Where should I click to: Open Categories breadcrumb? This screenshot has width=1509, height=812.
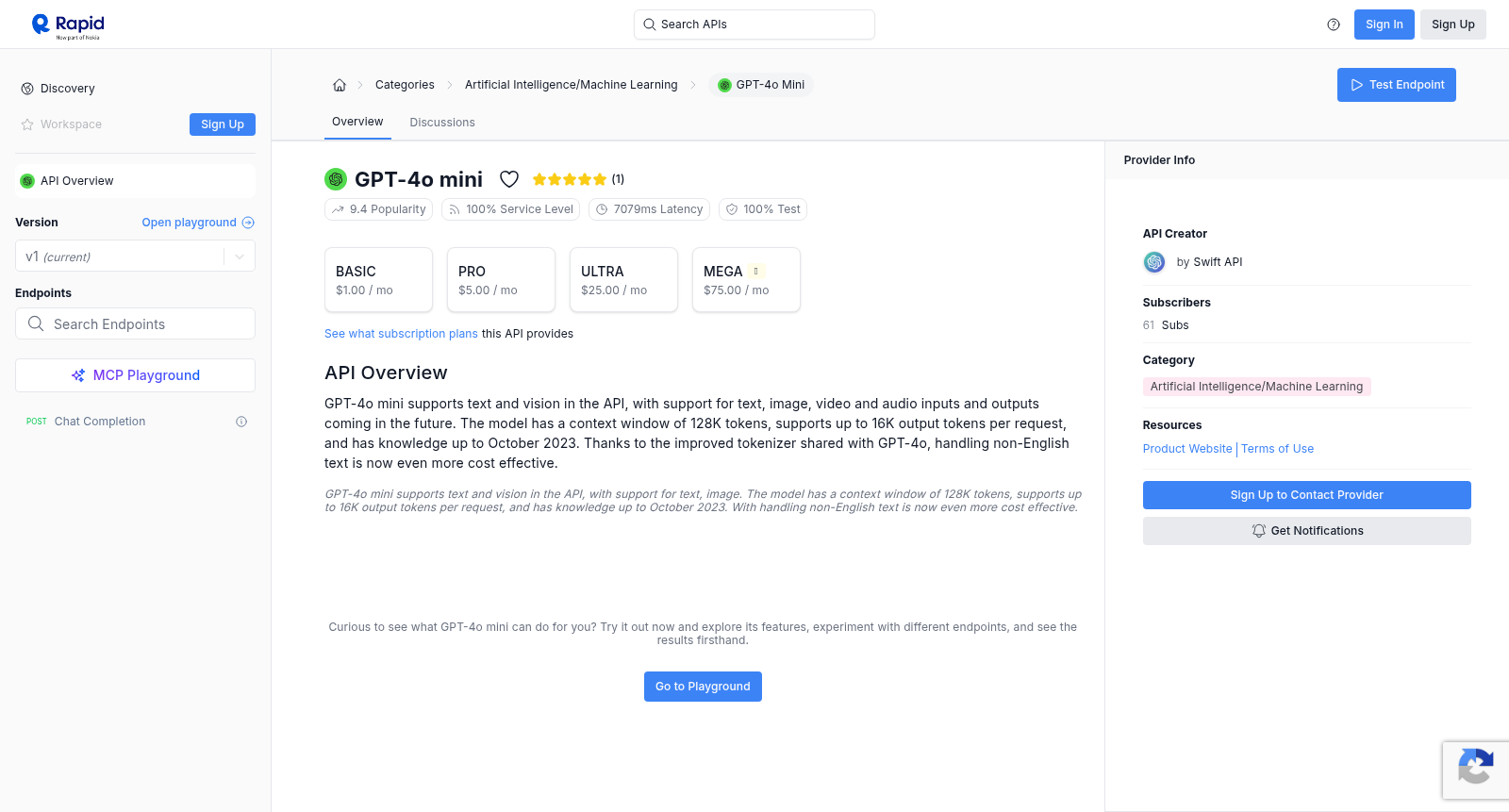coord(405,85)
